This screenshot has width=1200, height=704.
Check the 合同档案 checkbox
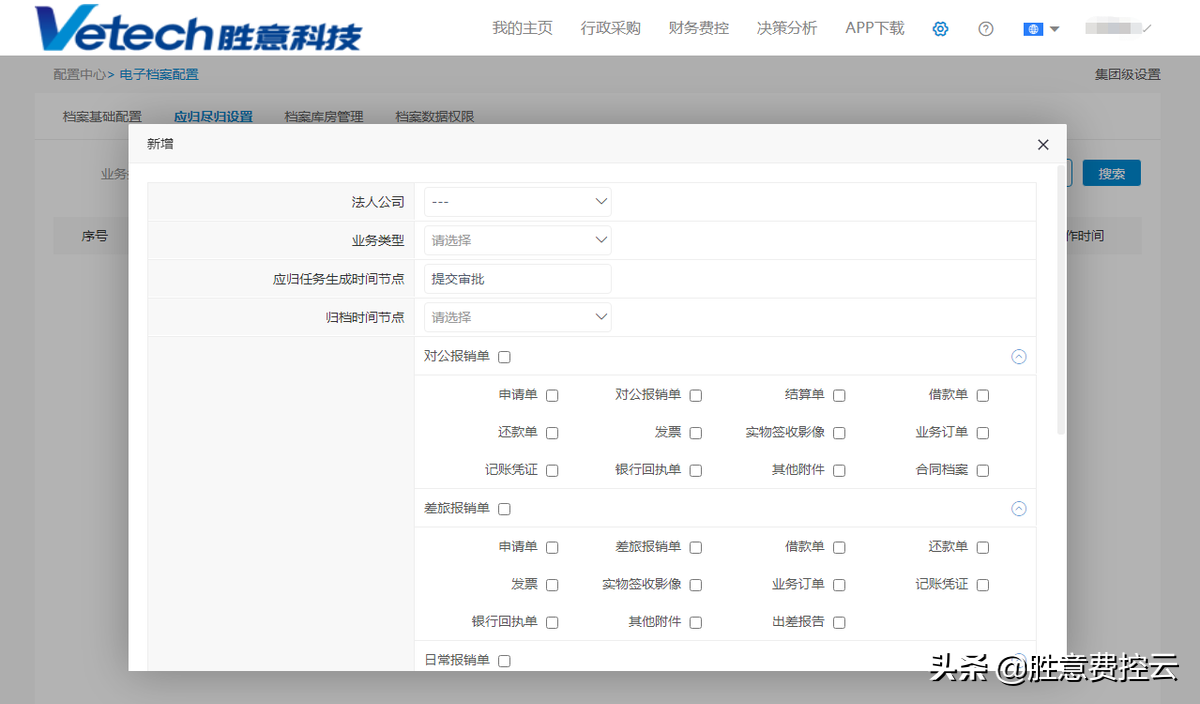click(x=983, y=470)
